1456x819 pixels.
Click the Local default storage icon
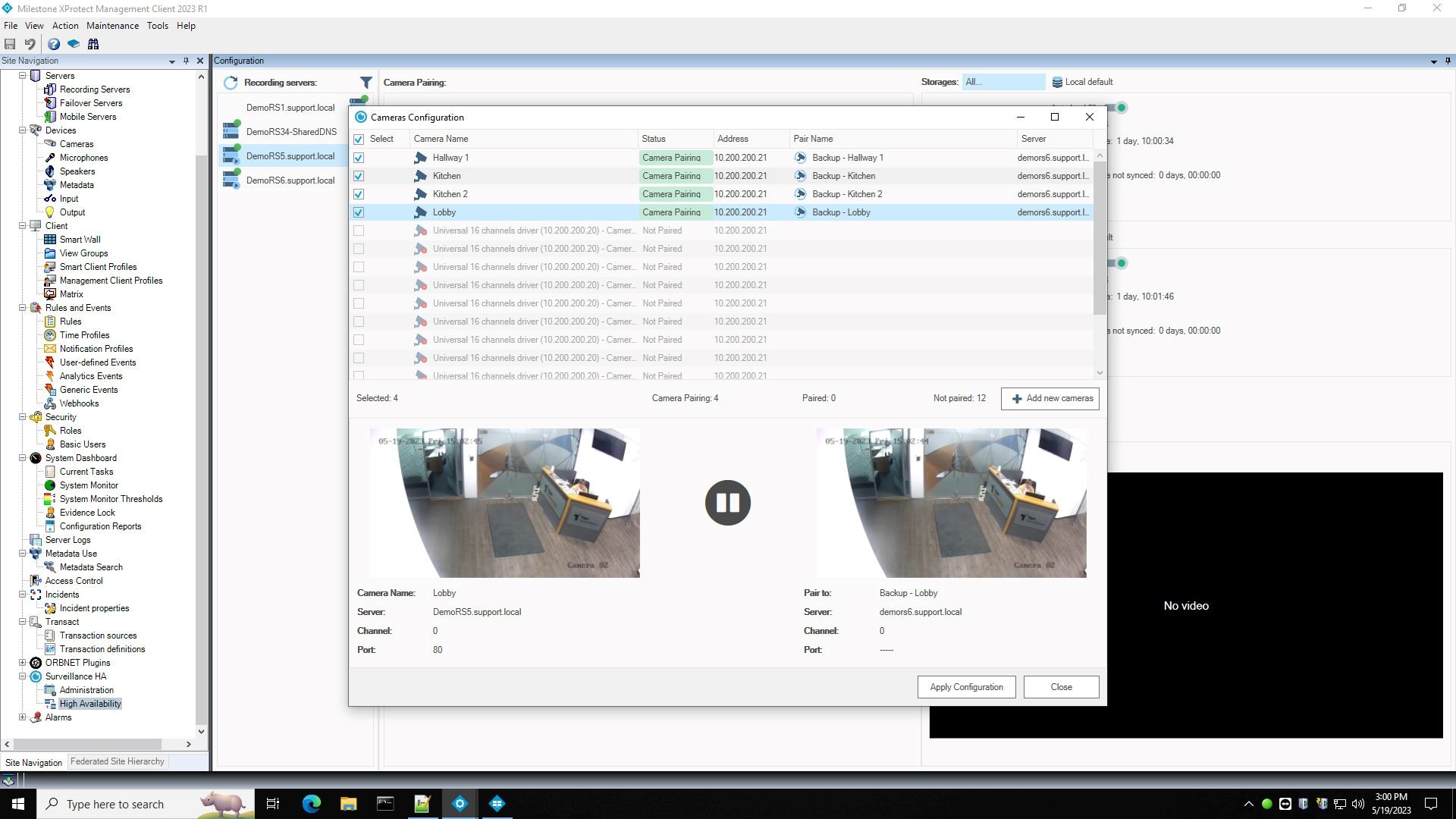tap(1057, 82)
